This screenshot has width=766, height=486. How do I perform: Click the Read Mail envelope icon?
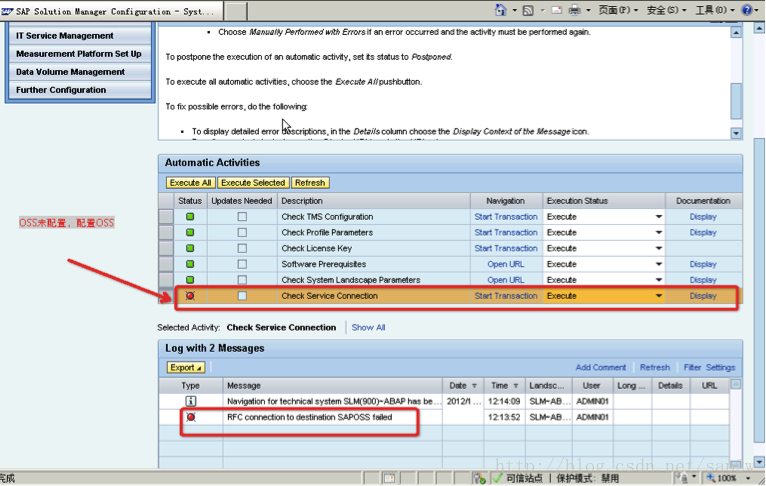pos(556,10)
